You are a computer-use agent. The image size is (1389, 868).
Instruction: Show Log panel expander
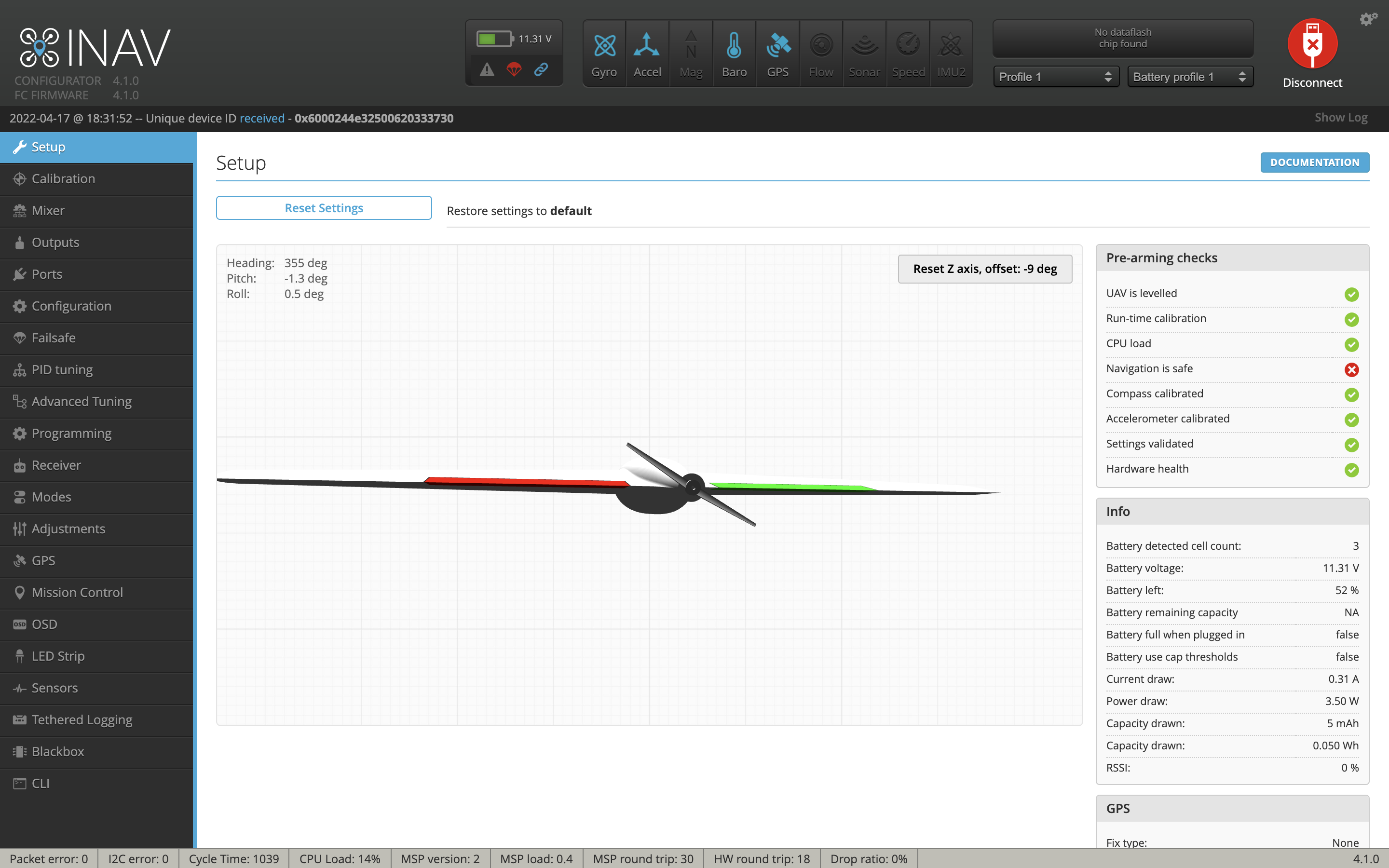[1340, 118]
